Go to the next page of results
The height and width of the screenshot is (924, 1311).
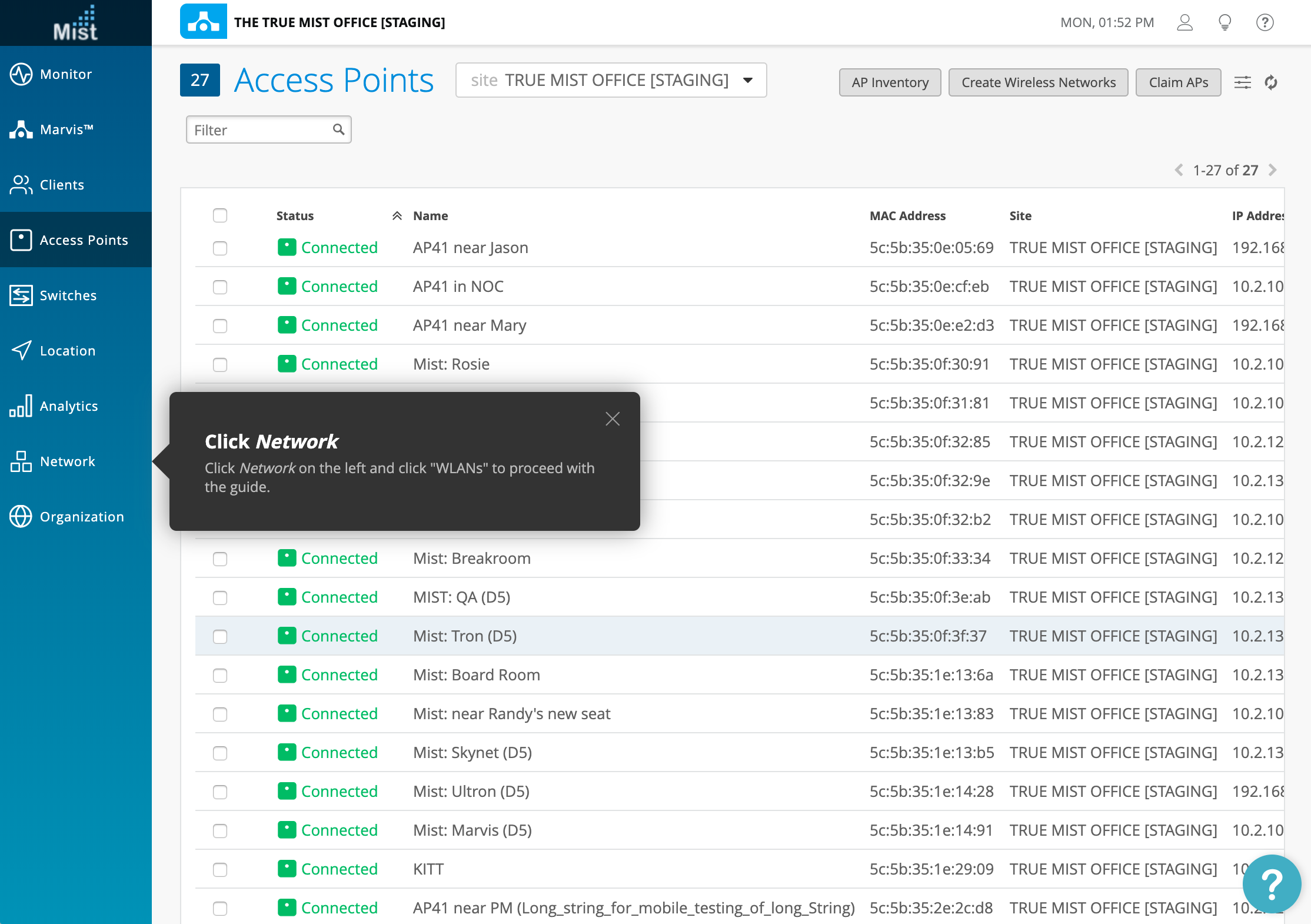tap(1273, 170)
